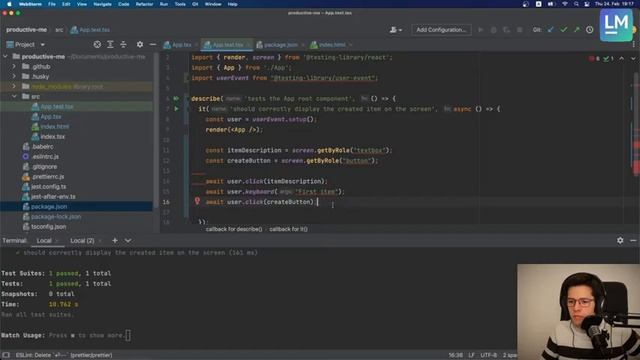Click src breadcrumb in navigation bar
Viewport: 640px width, 360px height.
(59, 30)
